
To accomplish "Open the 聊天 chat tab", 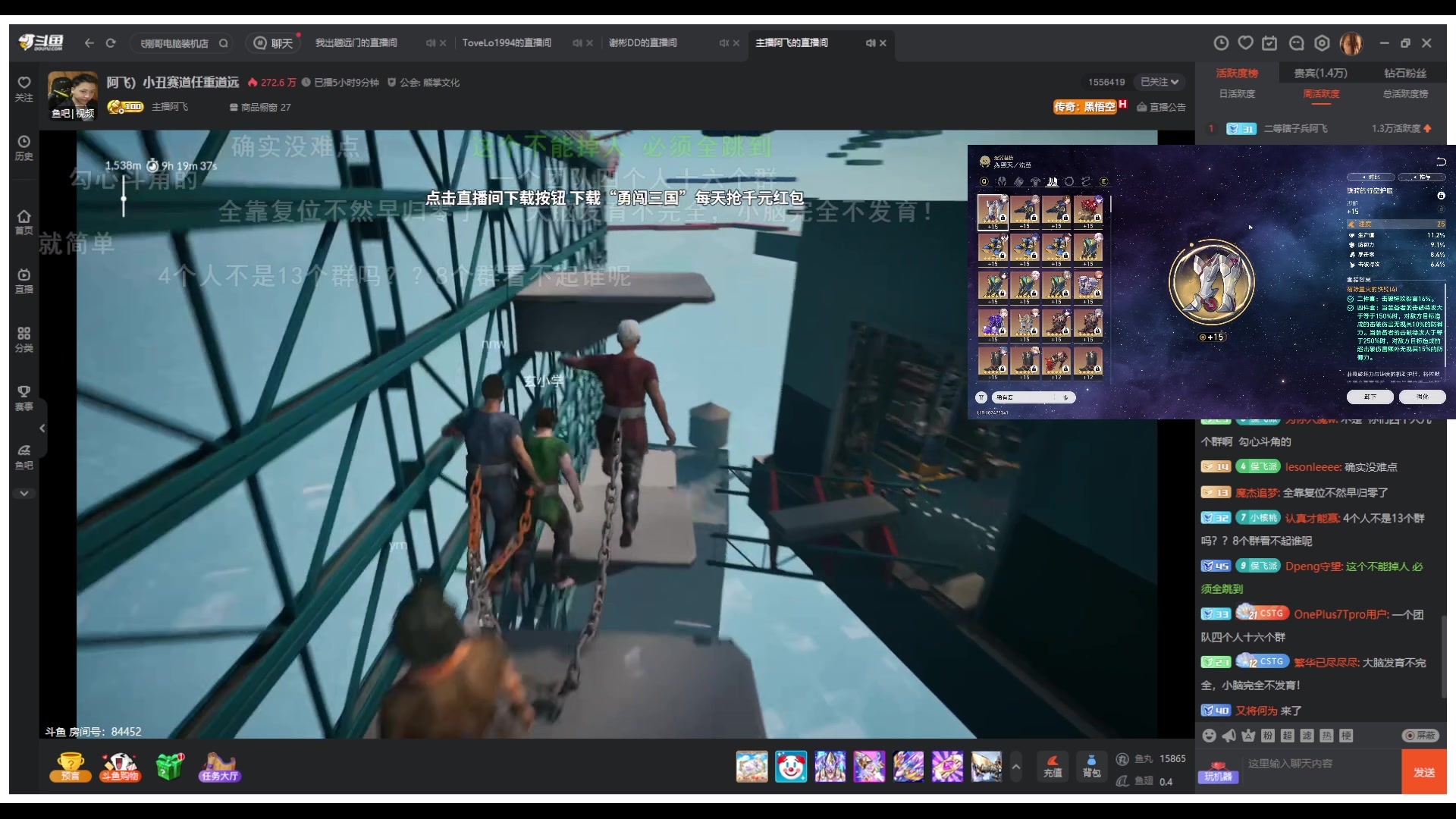I will pyautogui.click(x=273, y=43).
